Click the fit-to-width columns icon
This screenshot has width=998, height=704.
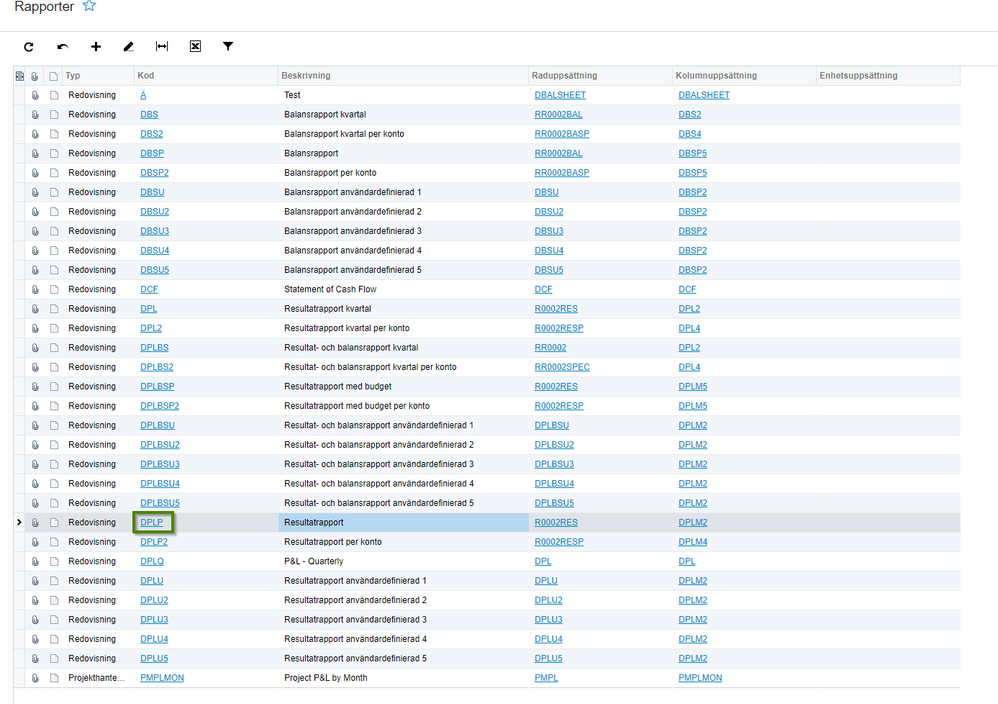(x=162, y=47)
